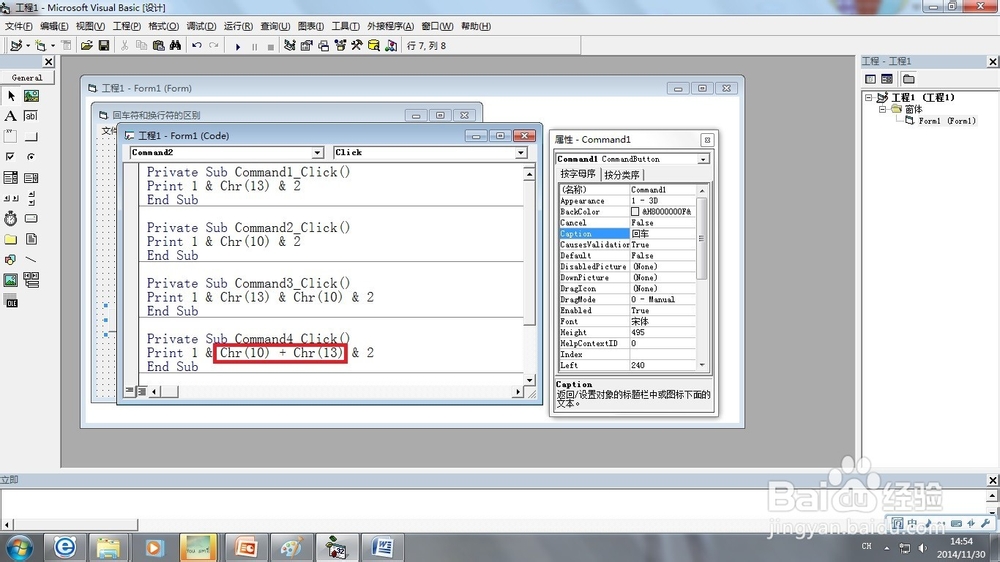
Task: Open the 工具(T) menu
Action: [x=345, y=26]
